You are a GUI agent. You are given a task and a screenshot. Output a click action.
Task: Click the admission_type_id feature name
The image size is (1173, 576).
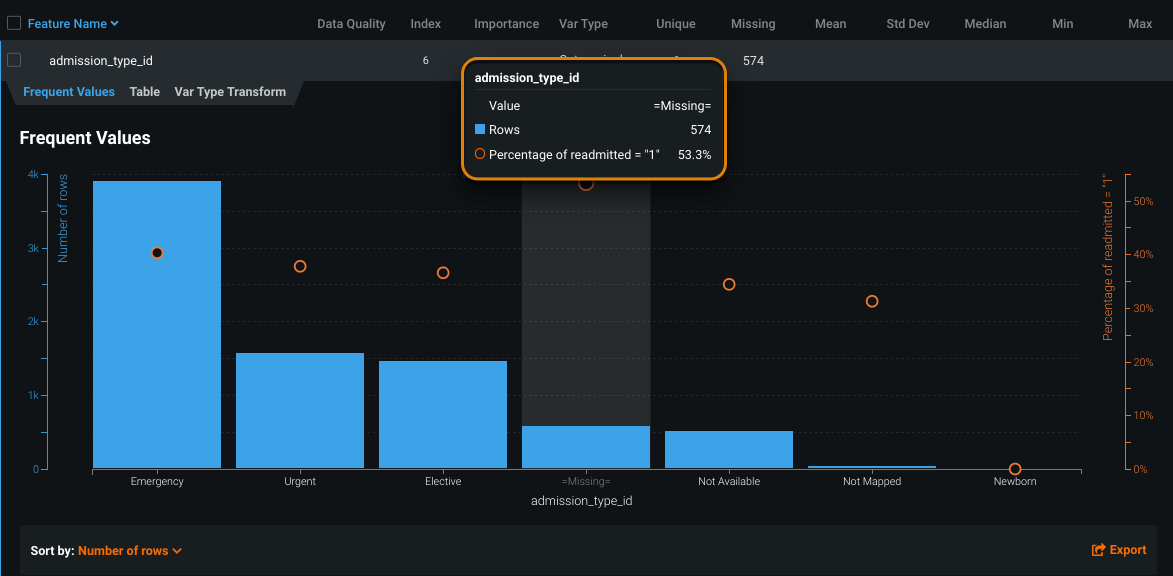101,60
